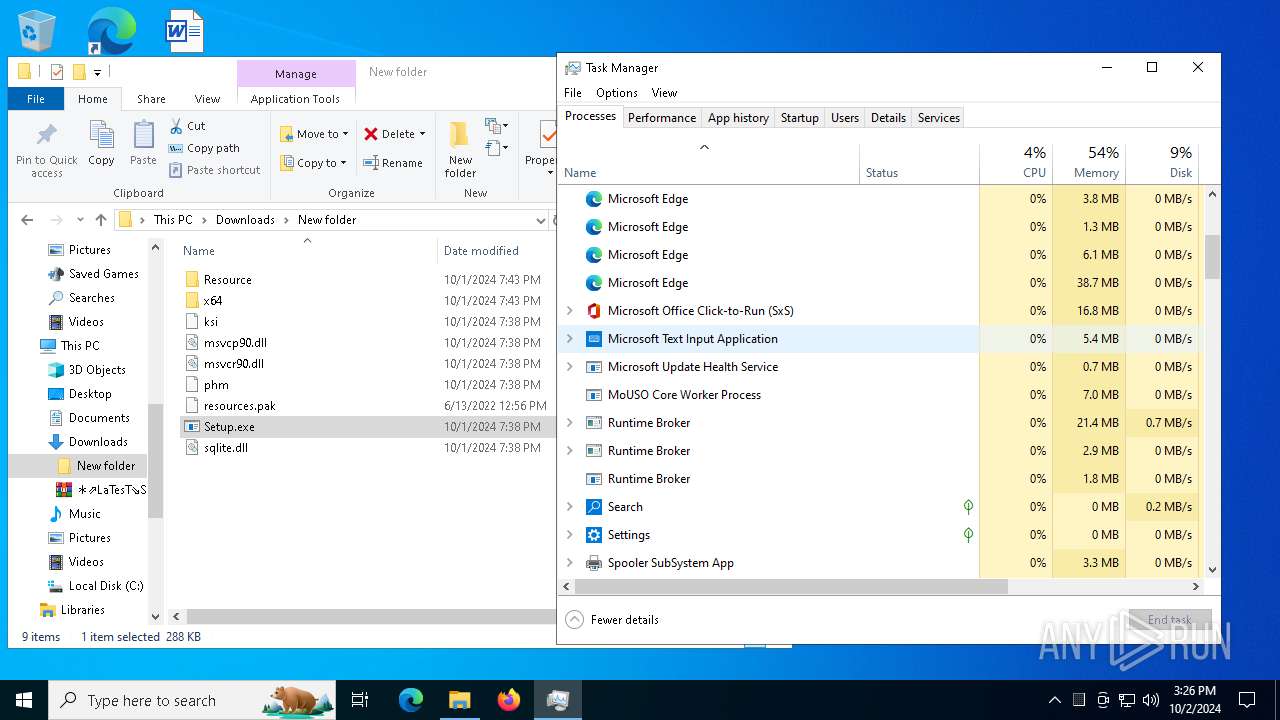Select the sqlite.dll file

[x=366, y=448]
